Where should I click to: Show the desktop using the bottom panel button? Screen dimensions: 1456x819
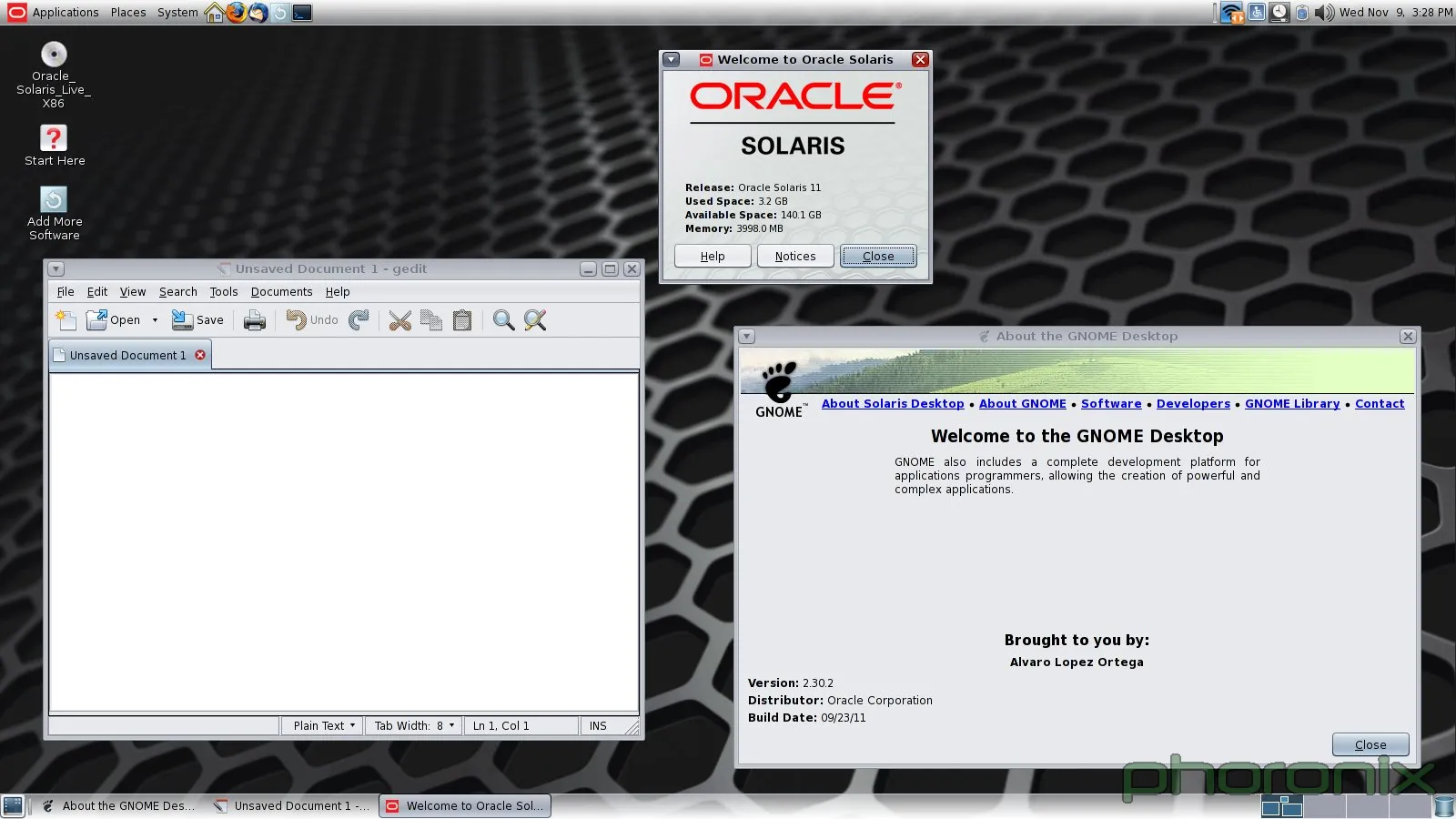[x=13, y=805]
